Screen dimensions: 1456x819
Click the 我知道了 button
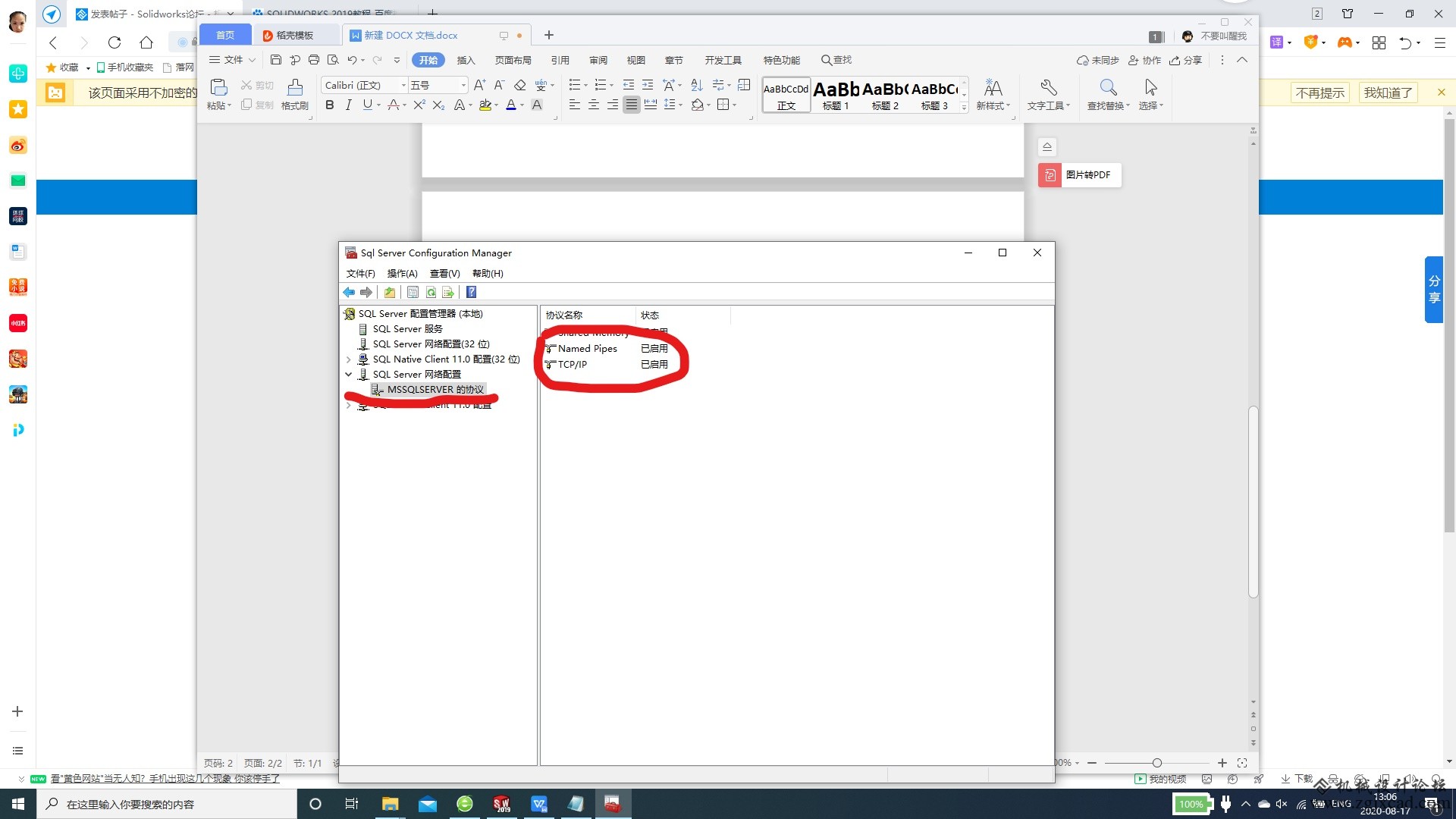pos(1388,93)
